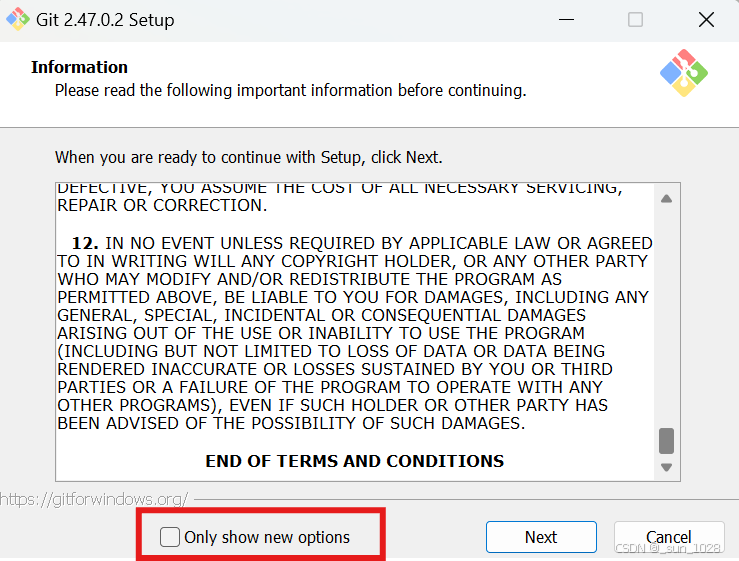Open the gitforwindows.org link
The width and height of the screenshot is (739, 561).
(95, 498)
